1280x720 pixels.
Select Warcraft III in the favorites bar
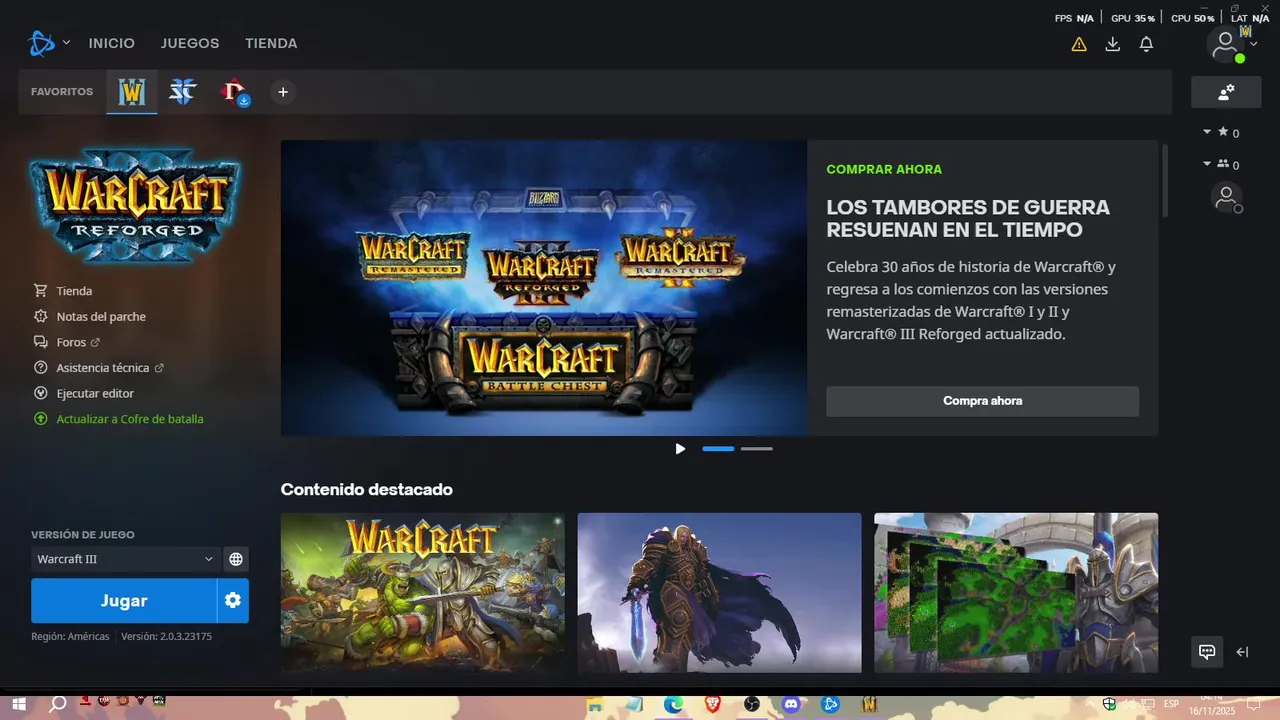pos(132,92)
